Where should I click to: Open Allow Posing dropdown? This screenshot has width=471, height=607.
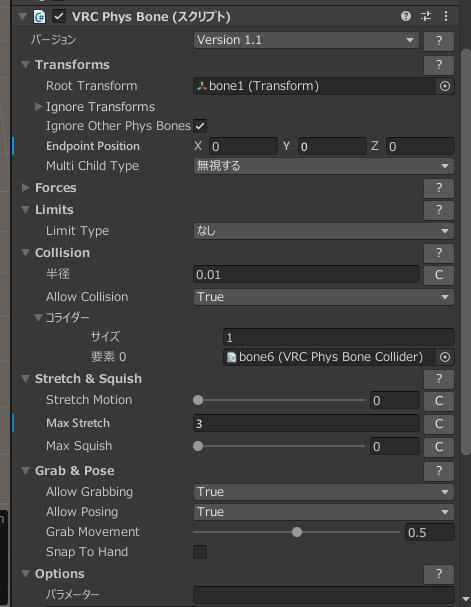tap(324, 512)
